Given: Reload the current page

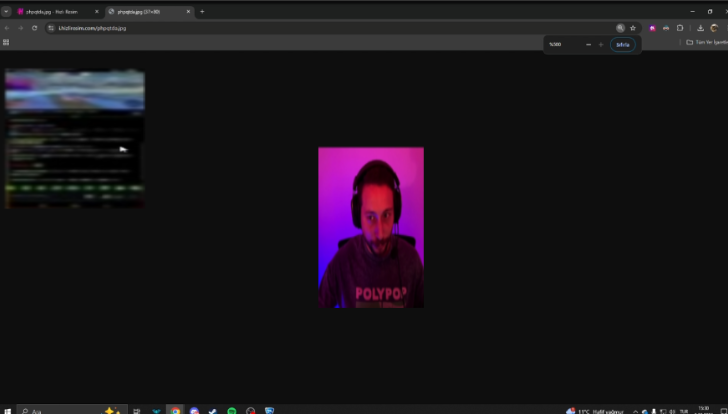Looking at the screenshot, I should (34, 28).
